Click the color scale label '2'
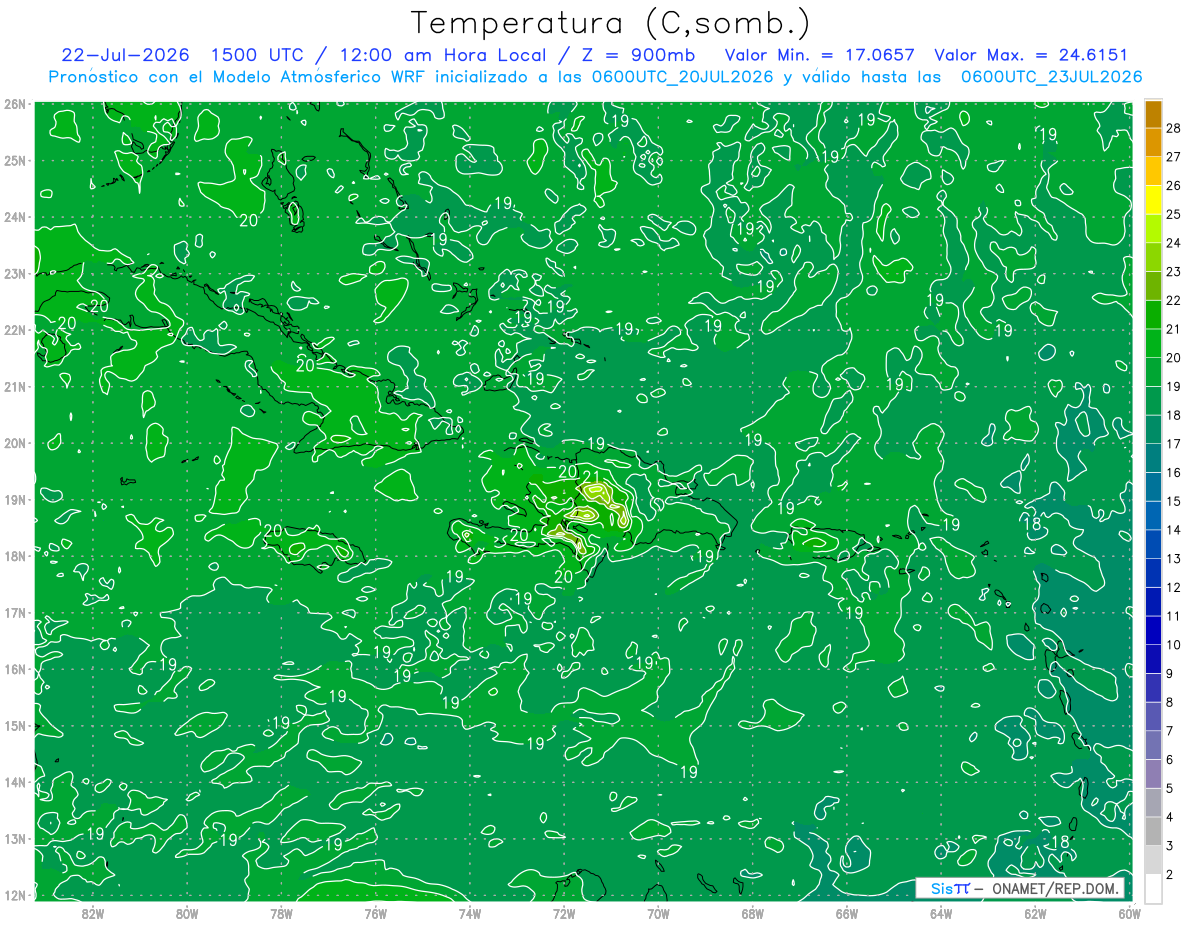 tap(1171, 875)
